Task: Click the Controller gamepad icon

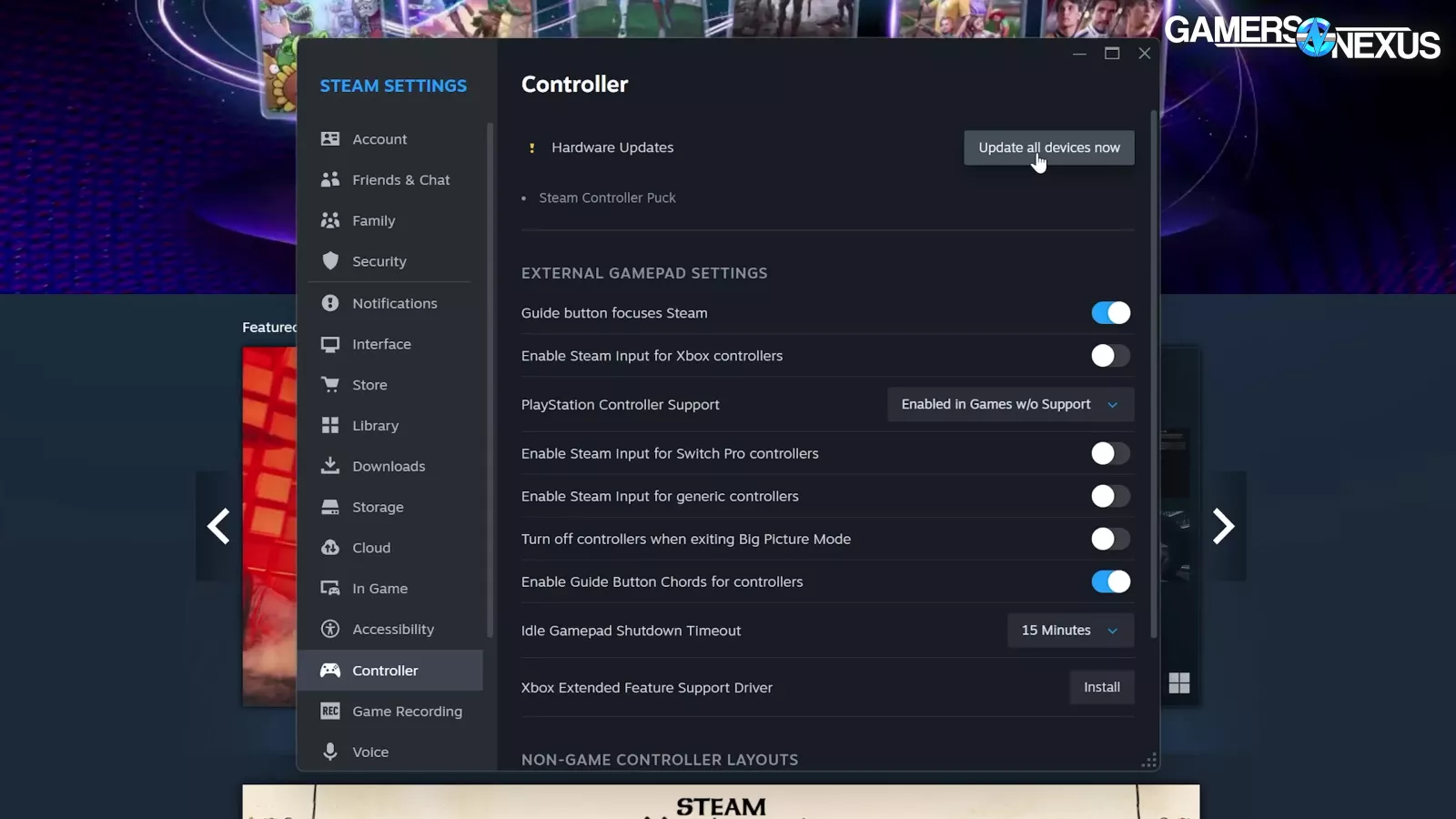Action: pyautogui.click(x=330, y=671)
